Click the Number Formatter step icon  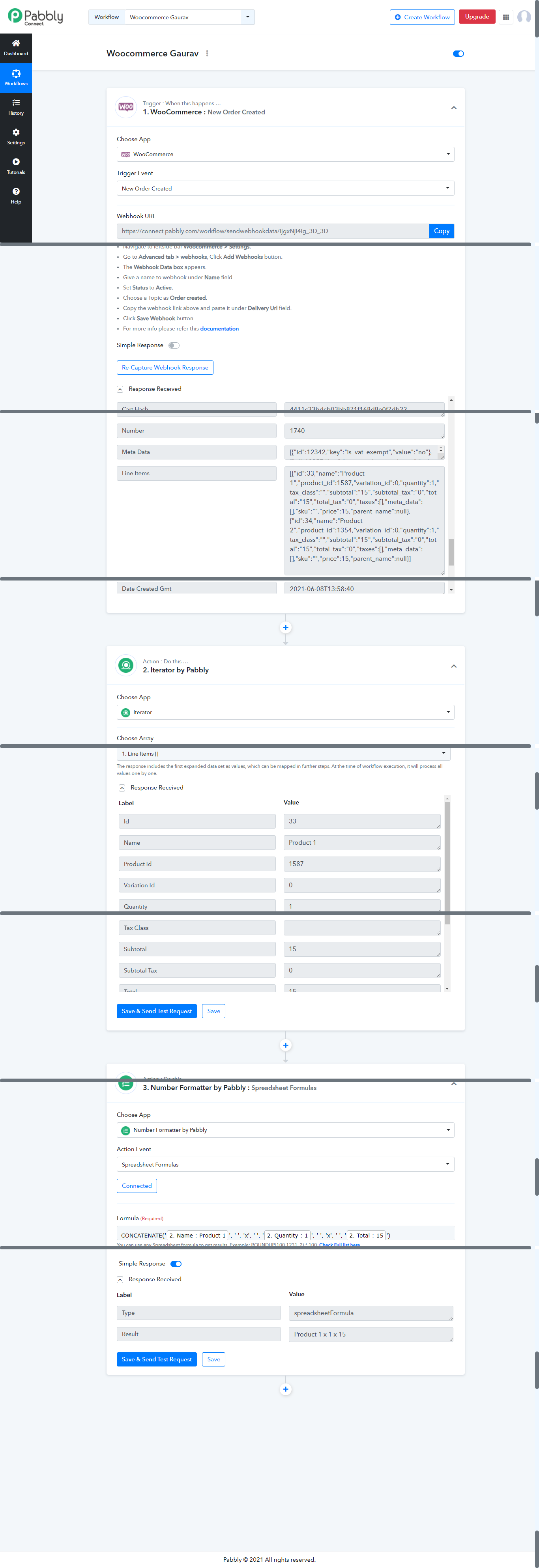coord(126,1083)
